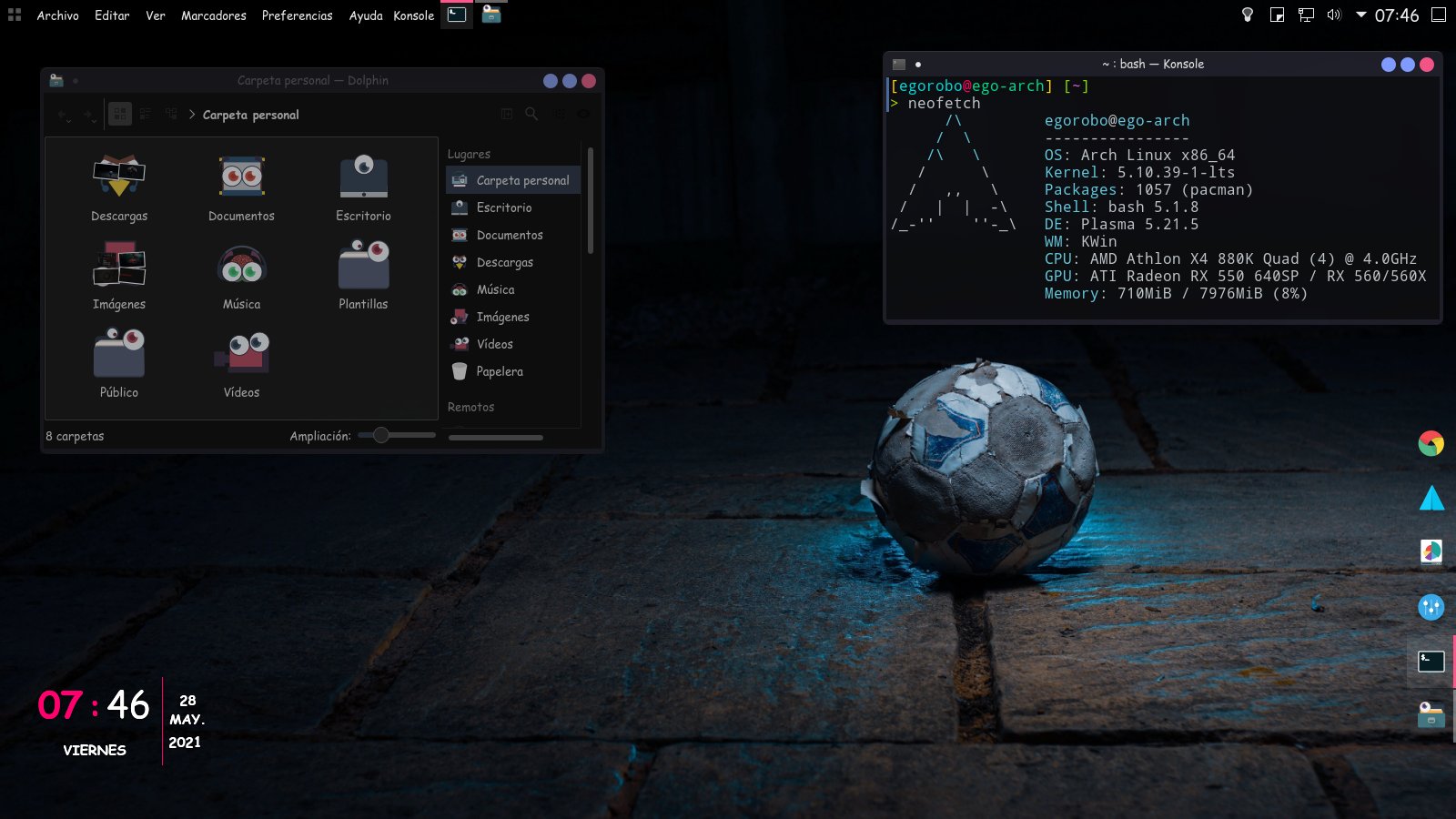Expand the breadcrumb chevron before Carpeta personal
Screen dimensions: 1456x819
click(x=192, y=115)
